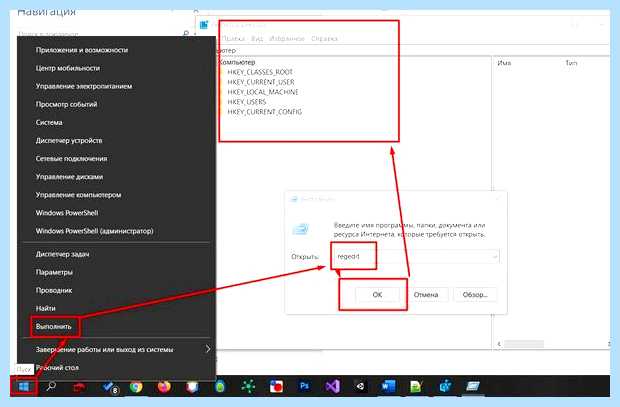Open 'Управление дисками' menu entry
The image size is (620, 407).
pos(69,177)
